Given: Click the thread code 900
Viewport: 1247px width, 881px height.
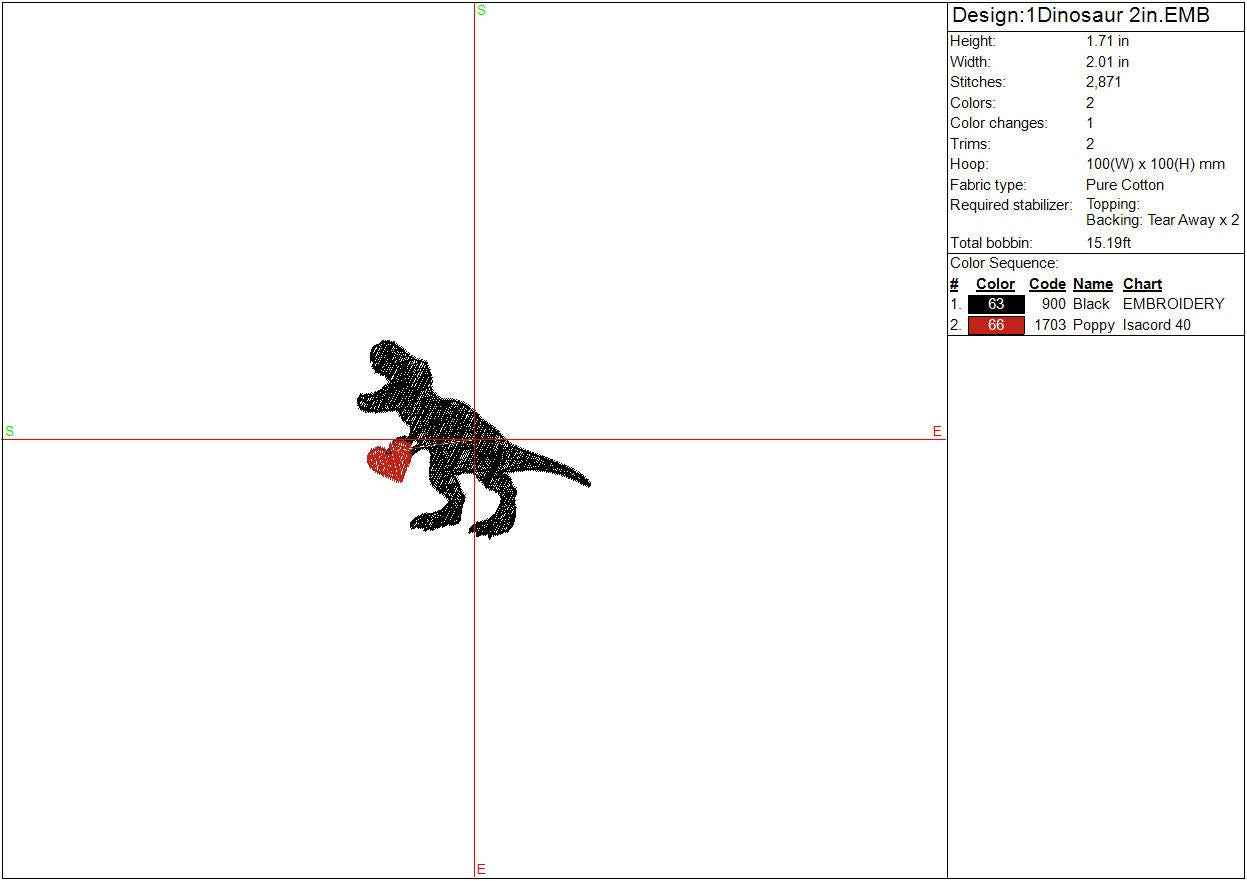Looking at the screenshot, I should click(1053, 304).
